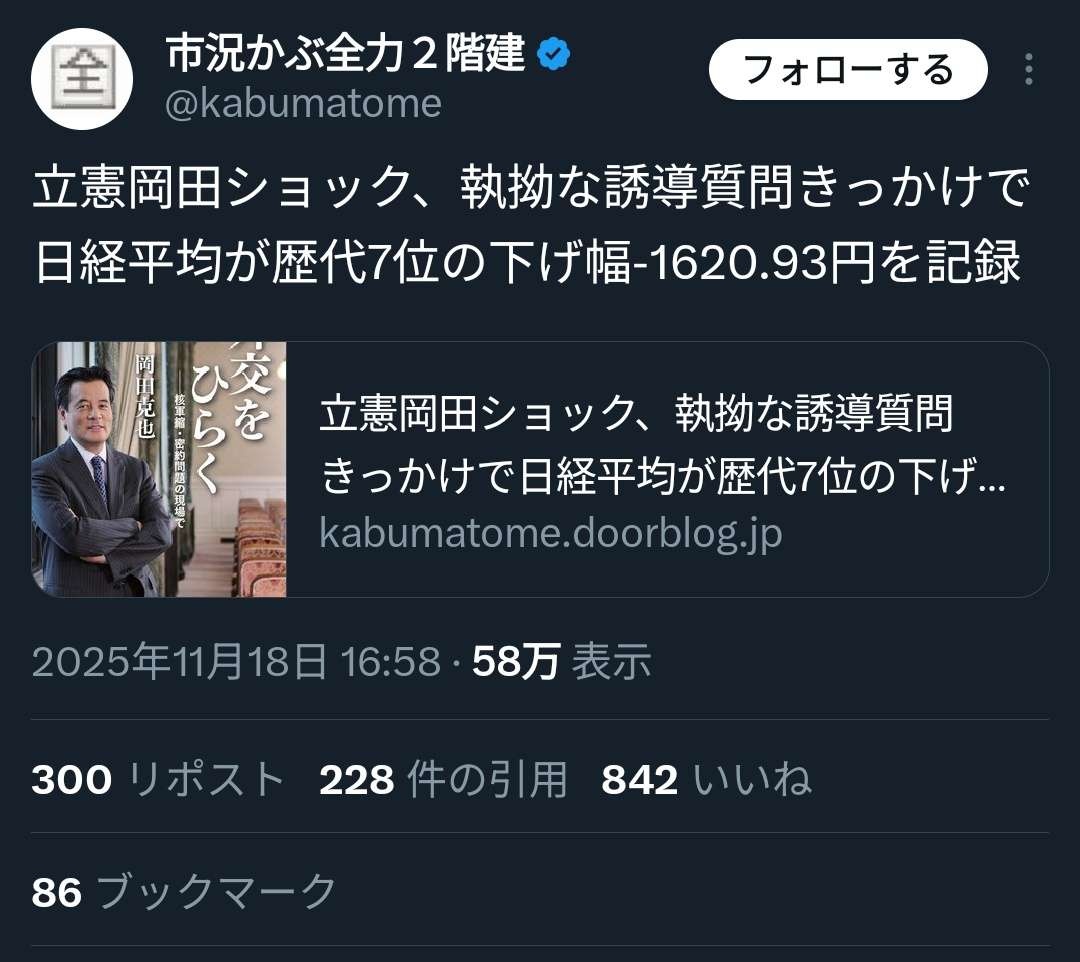
Task: Click the 2025年11月18日 16:58 timestamp
Action: [x=236, y=661]
